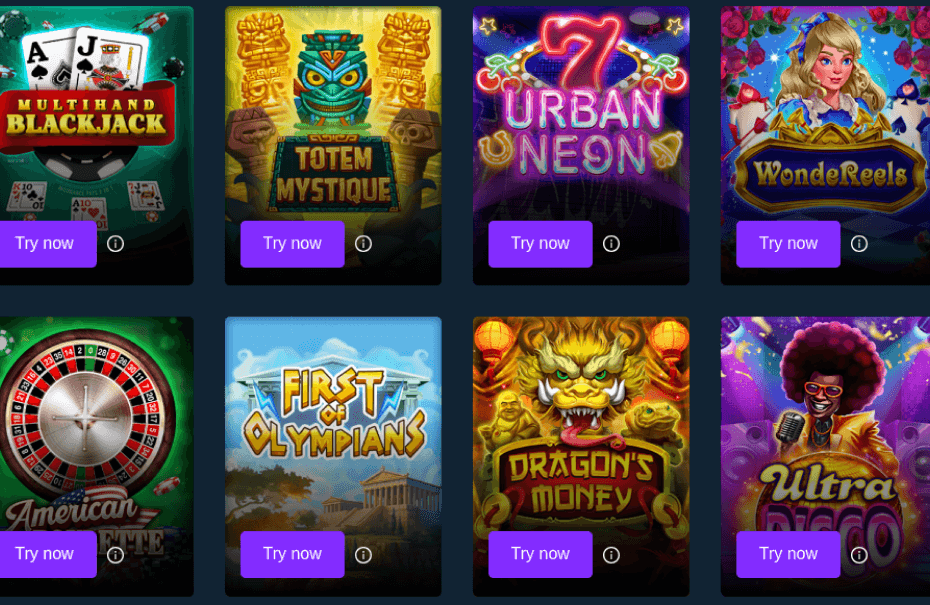Select the Totem Mystique game artwork
This screenshot has height=605, width=930.
(x=333, y=113)
